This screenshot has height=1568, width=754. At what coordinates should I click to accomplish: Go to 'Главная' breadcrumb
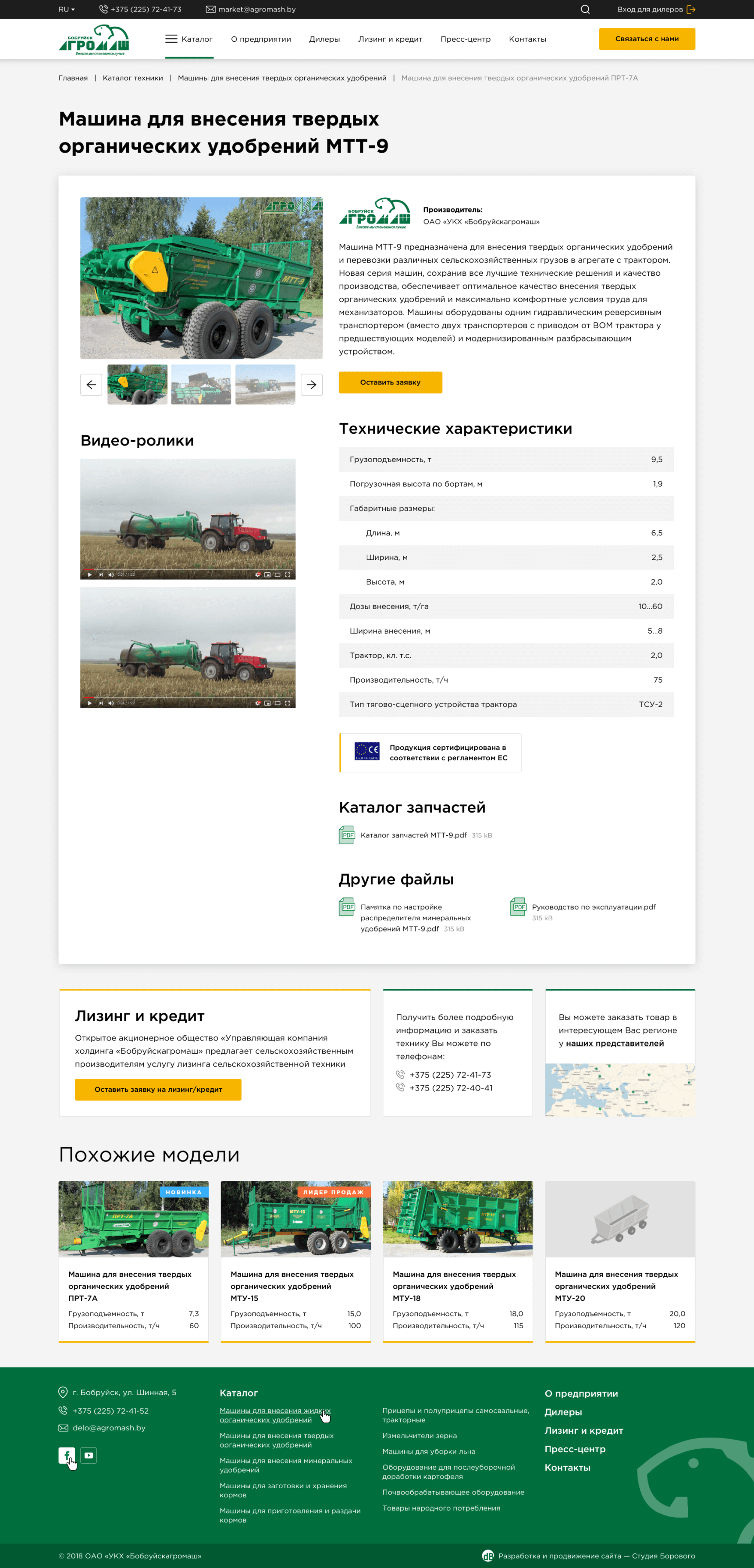(x=73, y=78)
